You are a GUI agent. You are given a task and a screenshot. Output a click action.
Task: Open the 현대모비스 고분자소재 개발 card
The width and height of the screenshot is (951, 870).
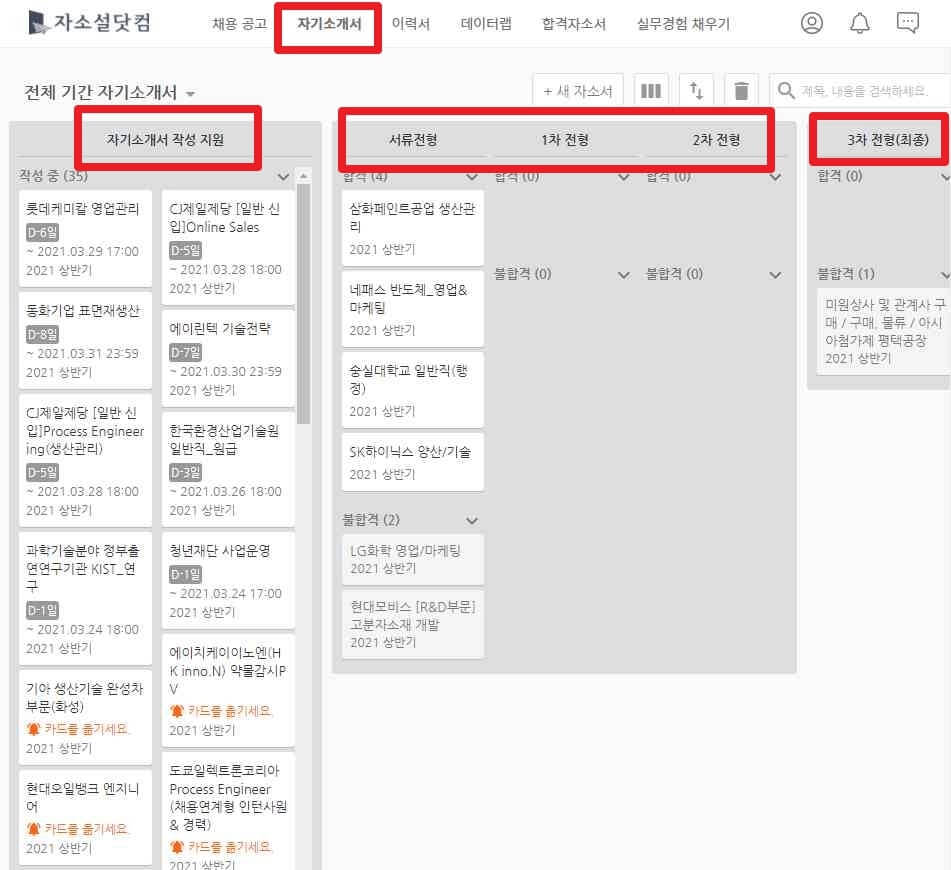click(x=412, y=624)
